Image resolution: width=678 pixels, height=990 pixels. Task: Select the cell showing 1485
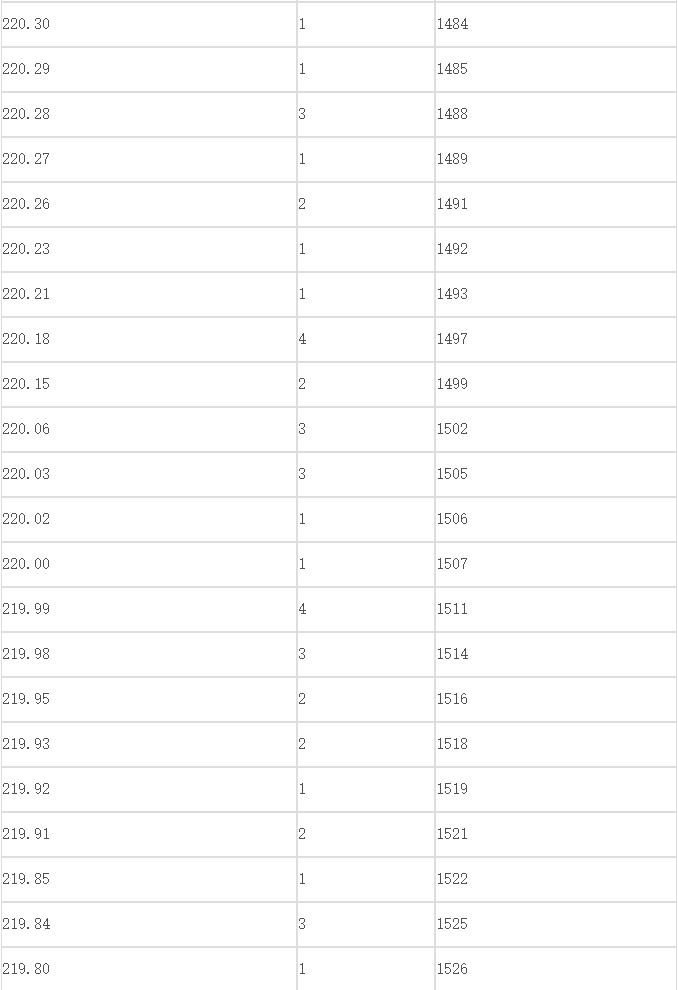(x=556, y=69)
